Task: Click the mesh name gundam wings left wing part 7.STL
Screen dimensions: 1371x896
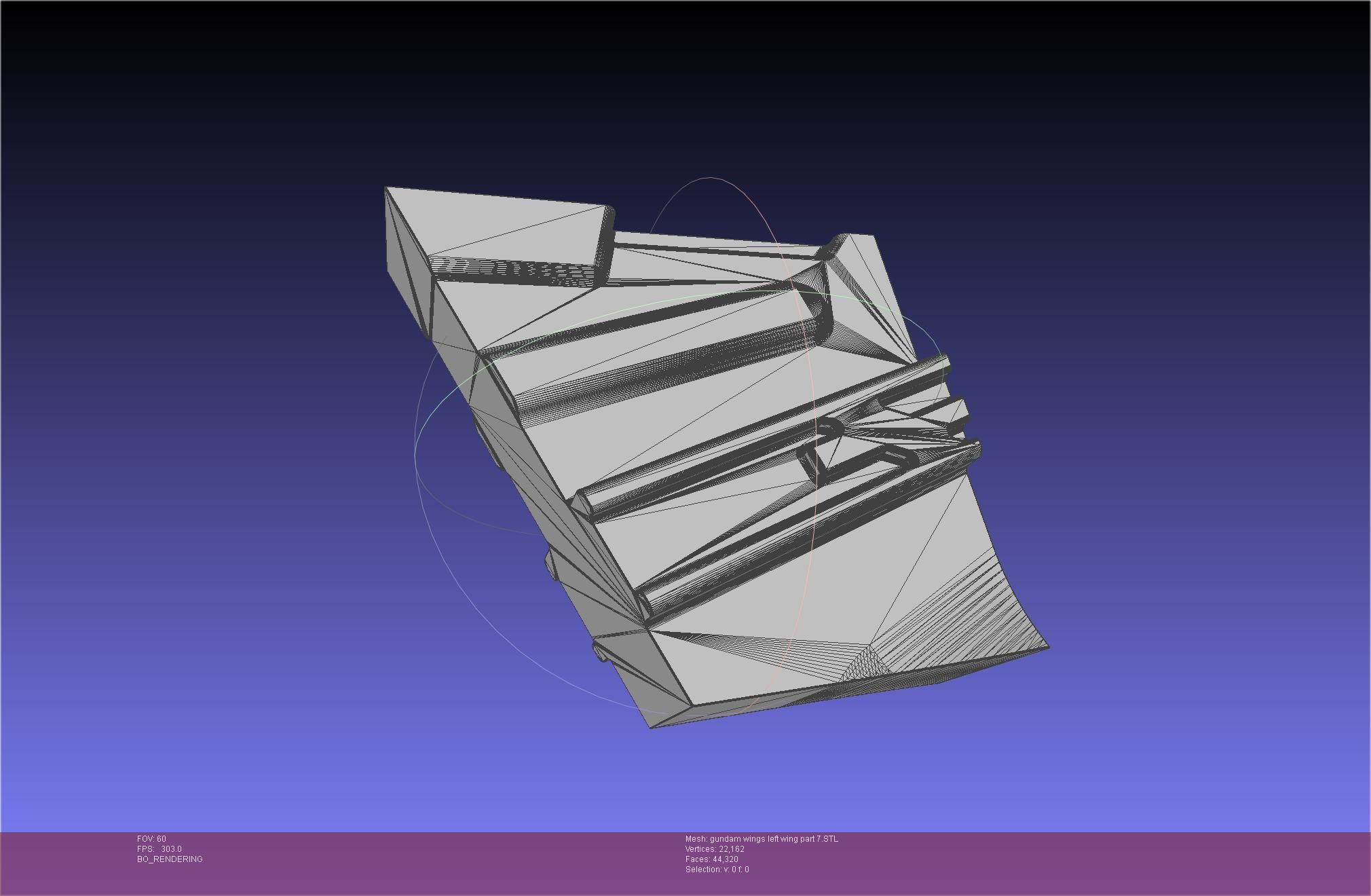Action: point(774,839)
